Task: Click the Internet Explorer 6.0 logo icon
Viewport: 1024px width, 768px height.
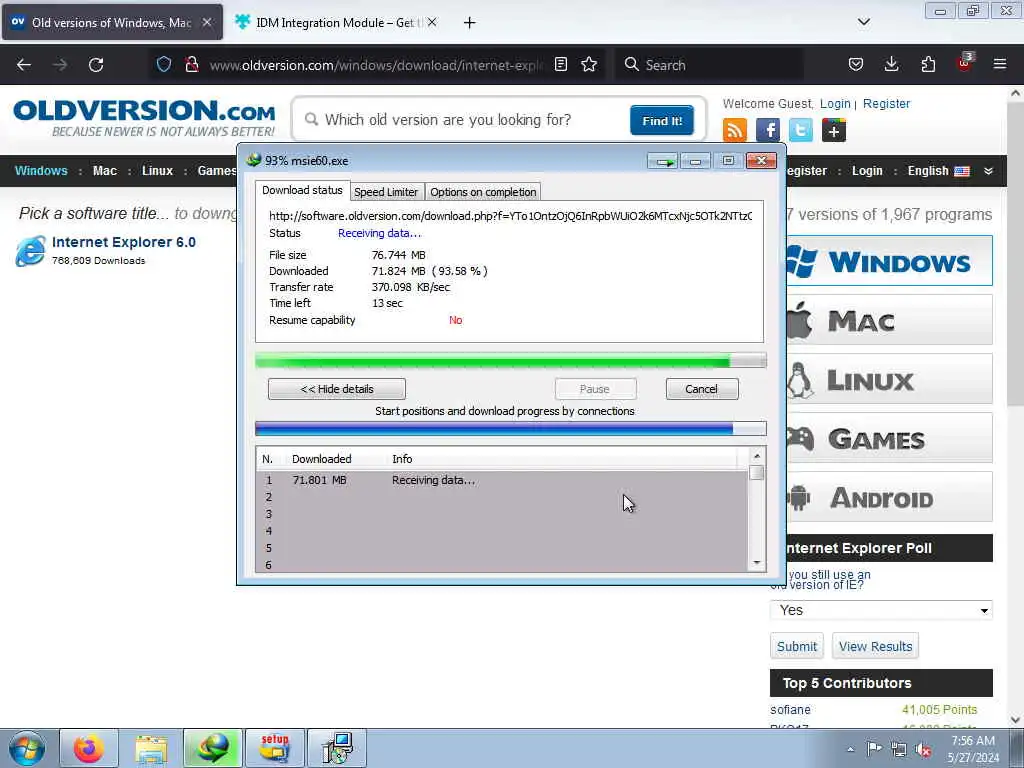Action: [x=31, y=251]
